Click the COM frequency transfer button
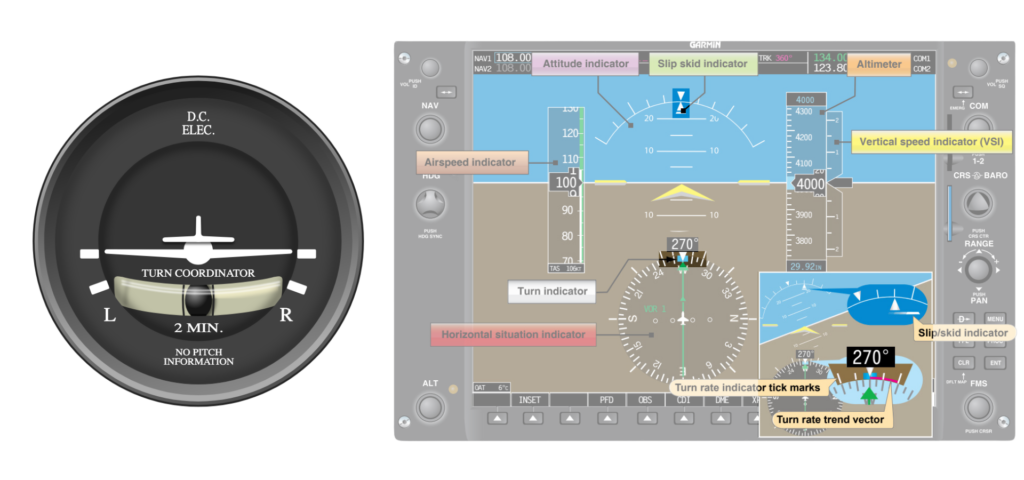1024x480 pixels. [x=962, y=92]
